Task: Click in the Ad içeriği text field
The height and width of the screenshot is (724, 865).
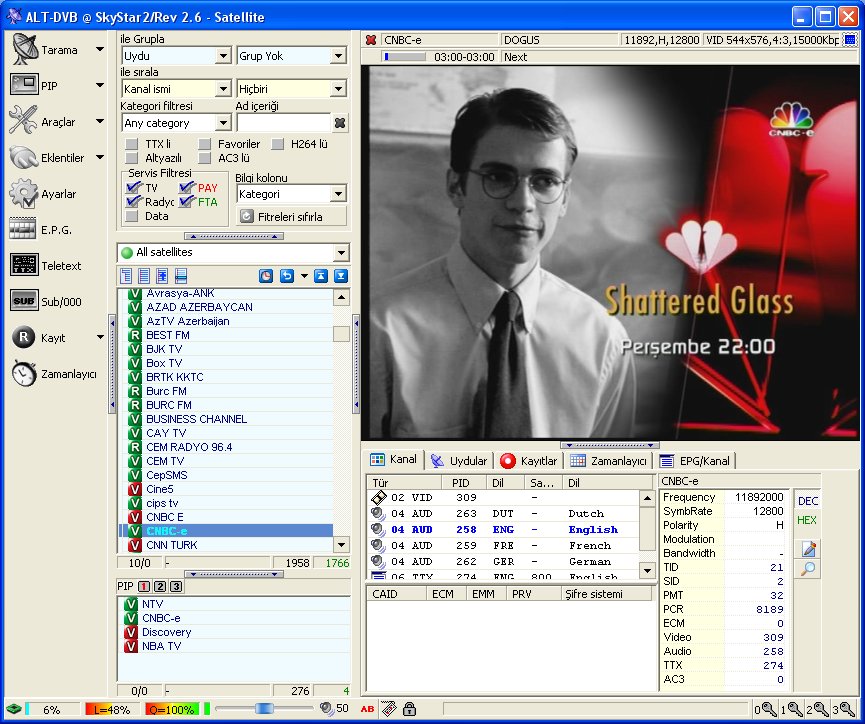Action: pyautogui.click(x=283, y=123)
